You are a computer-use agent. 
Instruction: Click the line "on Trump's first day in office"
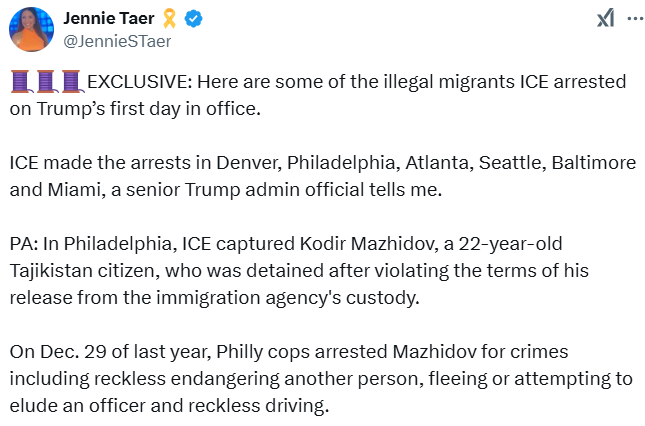click(x=135, y=107)
